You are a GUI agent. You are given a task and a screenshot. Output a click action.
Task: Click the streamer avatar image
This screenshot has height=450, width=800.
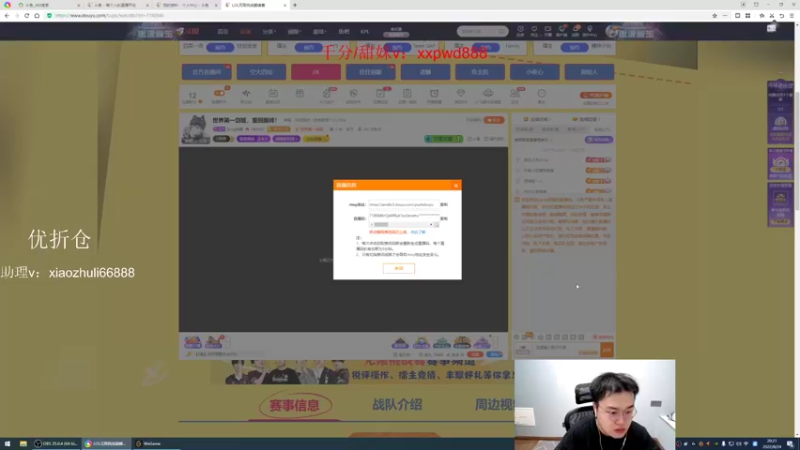click(195, 129)
